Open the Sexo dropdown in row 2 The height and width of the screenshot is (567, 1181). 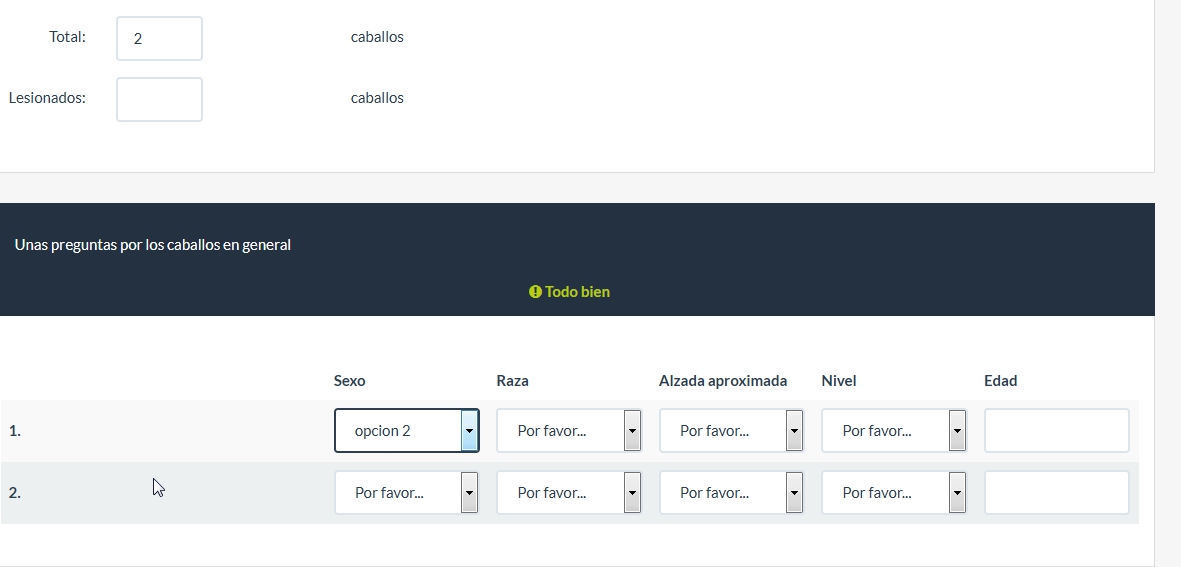click(406, 493)
